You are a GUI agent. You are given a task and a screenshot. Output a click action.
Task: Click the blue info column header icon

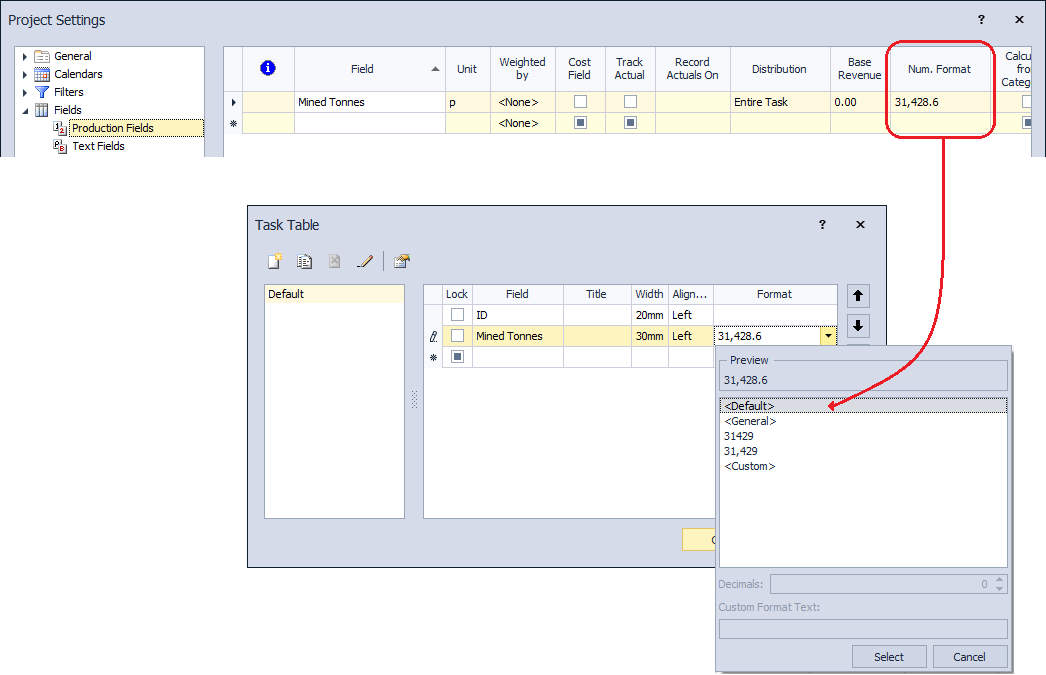pos(268,69)
